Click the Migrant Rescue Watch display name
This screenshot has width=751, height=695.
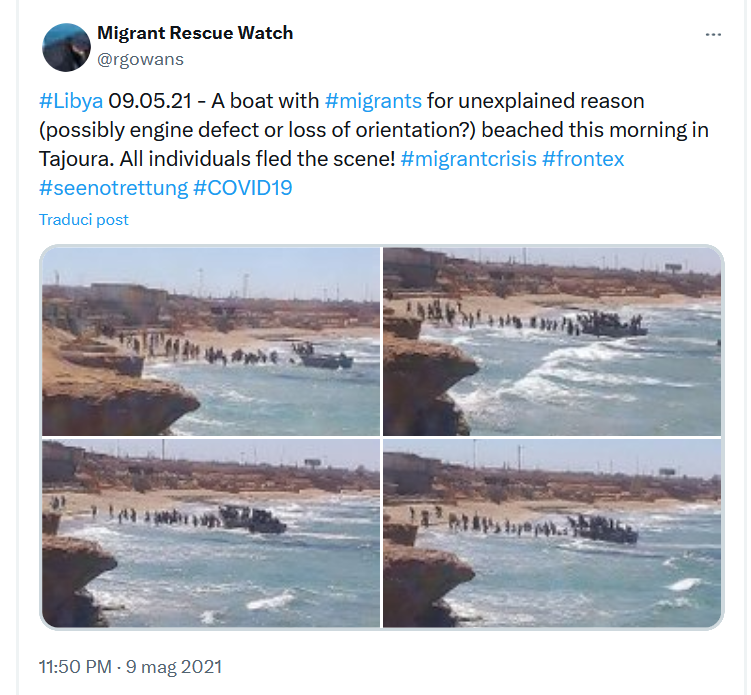[x=195, y=33]
